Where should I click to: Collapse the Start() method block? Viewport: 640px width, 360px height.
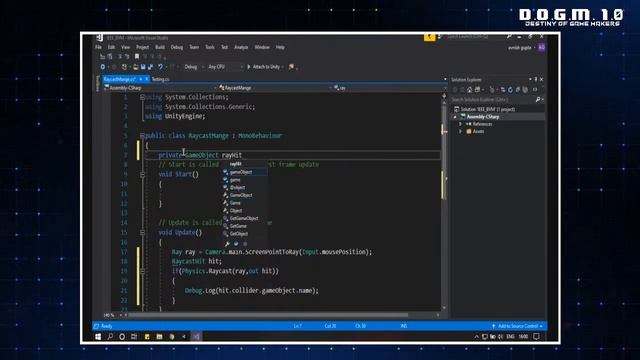142,174
